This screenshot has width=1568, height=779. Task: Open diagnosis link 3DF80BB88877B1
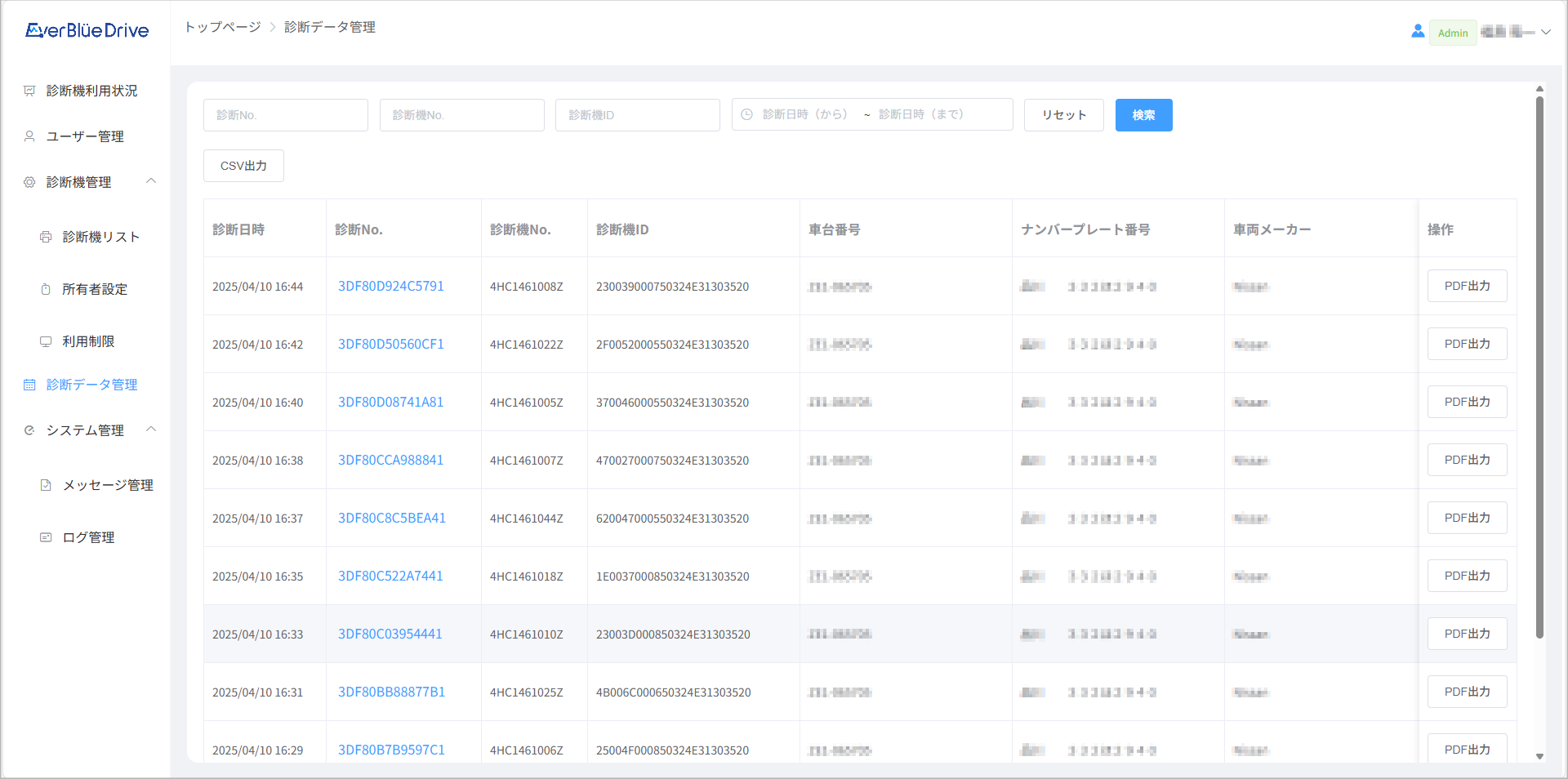(392, 692)
